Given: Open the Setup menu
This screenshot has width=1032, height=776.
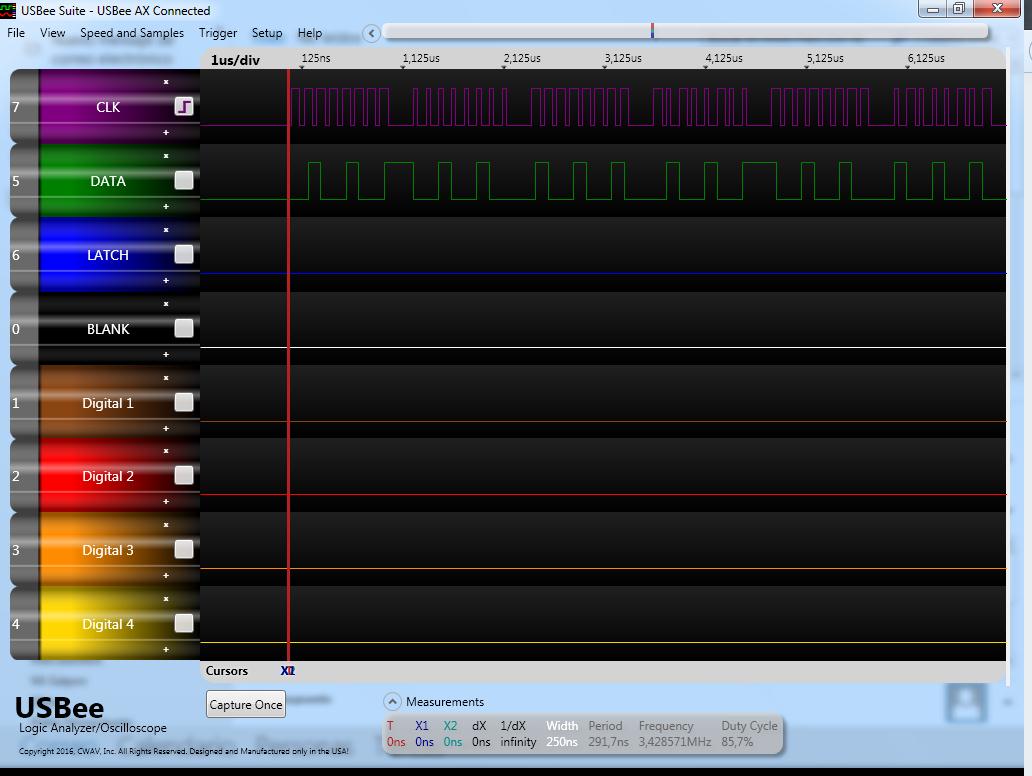Looking at the screenshot, I should (x=267, y=33).
